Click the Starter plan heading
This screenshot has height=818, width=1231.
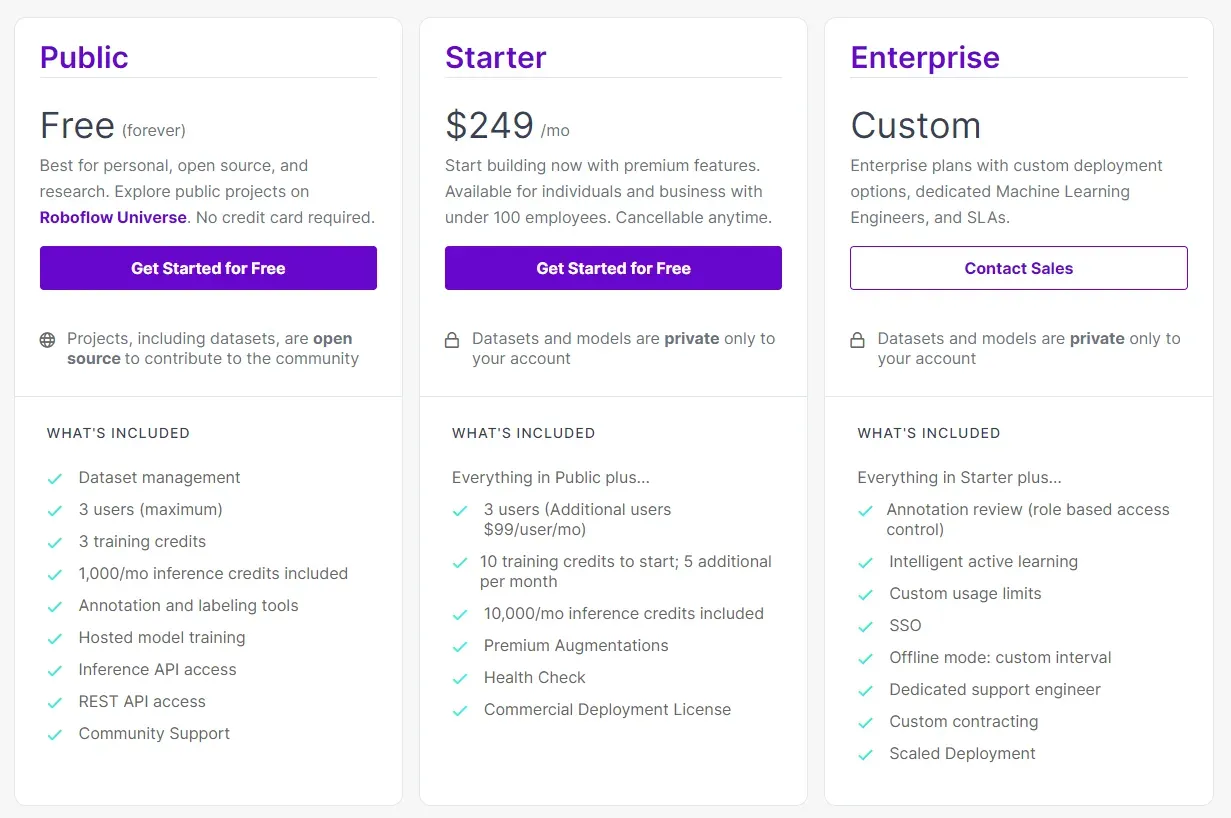[495, 57]
